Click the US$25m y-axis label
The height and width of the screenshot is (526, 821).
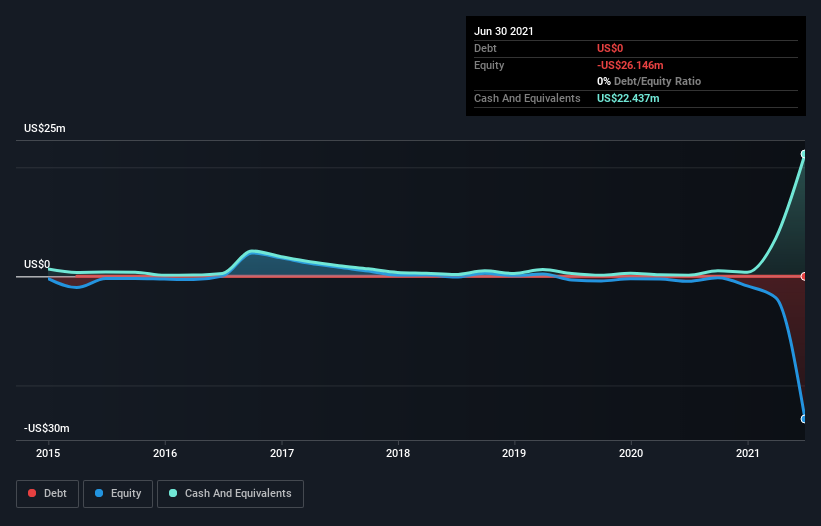[x=45, y=128]
